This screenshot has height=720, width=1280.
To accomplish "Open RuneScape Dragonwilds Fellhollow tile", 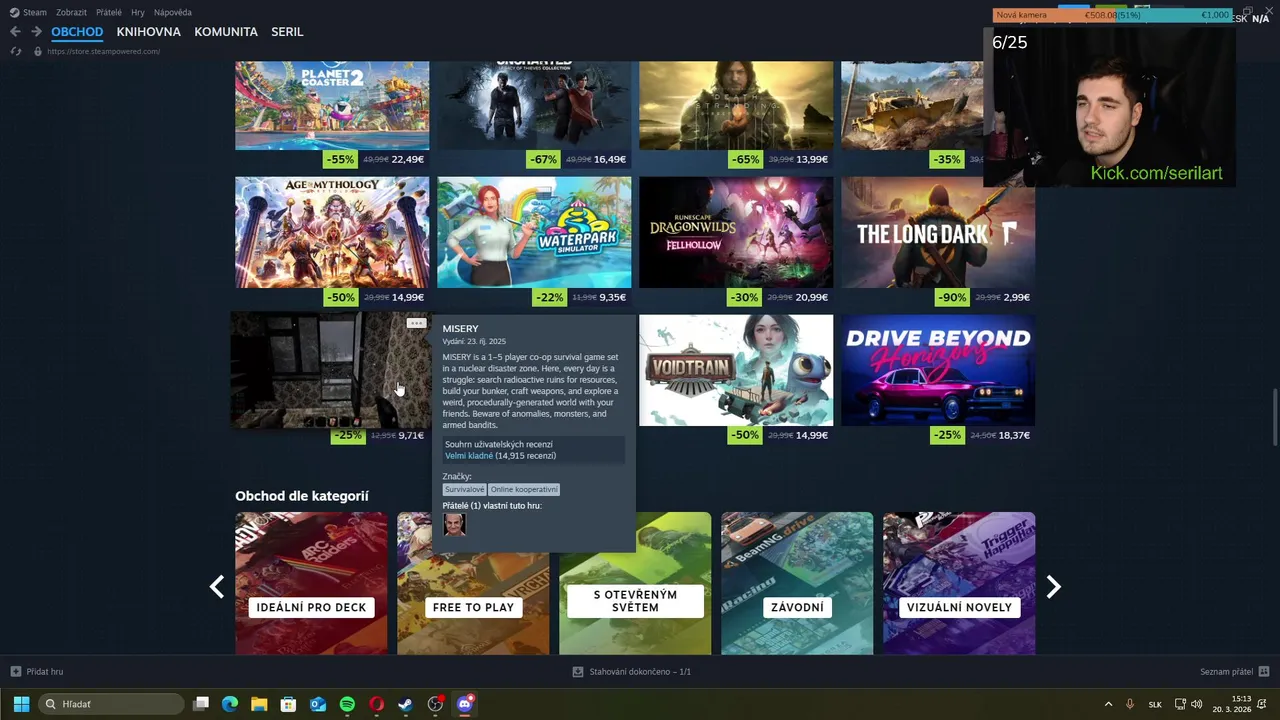I will (736, 232).
